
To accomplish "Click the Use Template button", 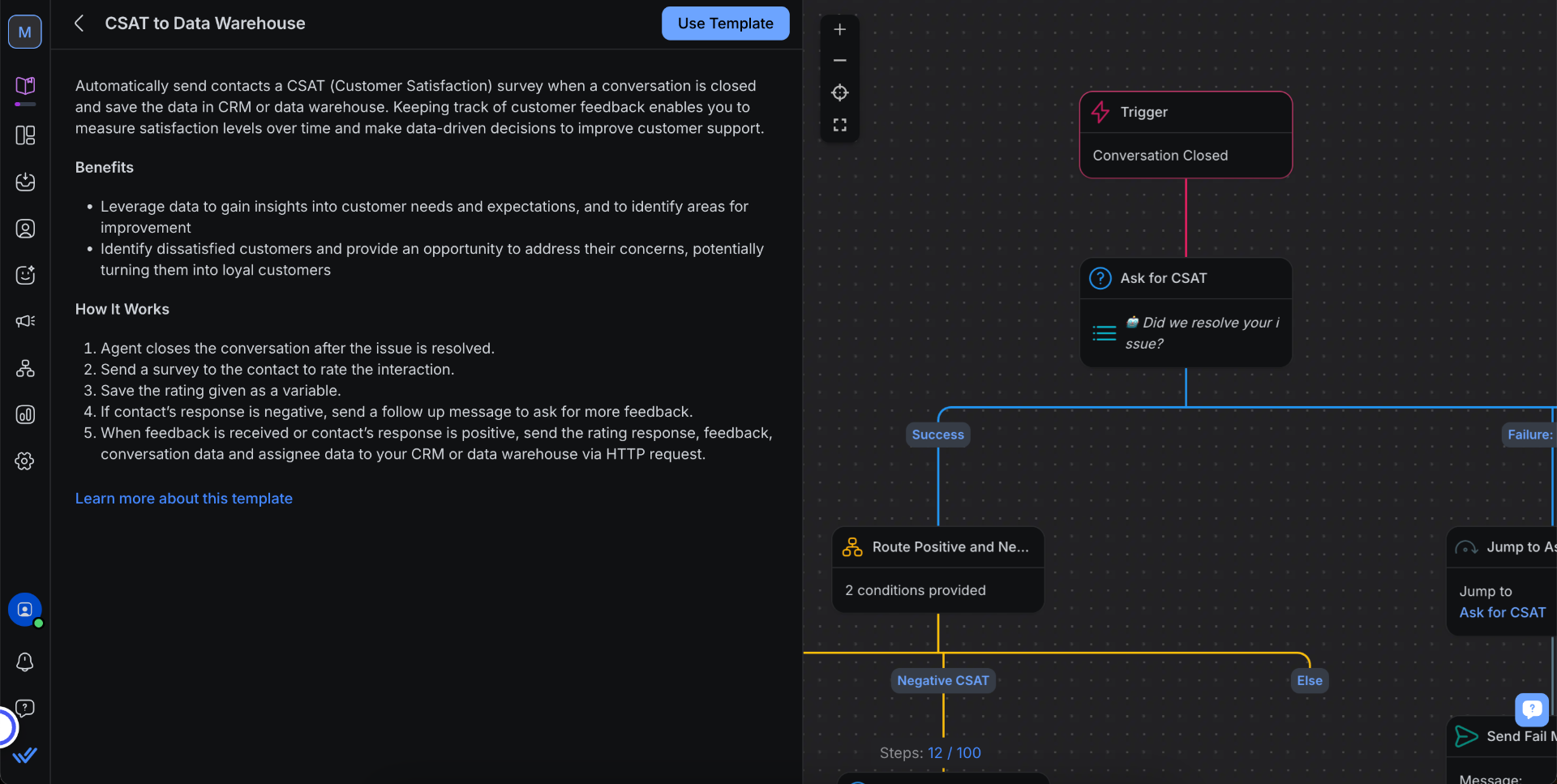I will pos(726,24).
